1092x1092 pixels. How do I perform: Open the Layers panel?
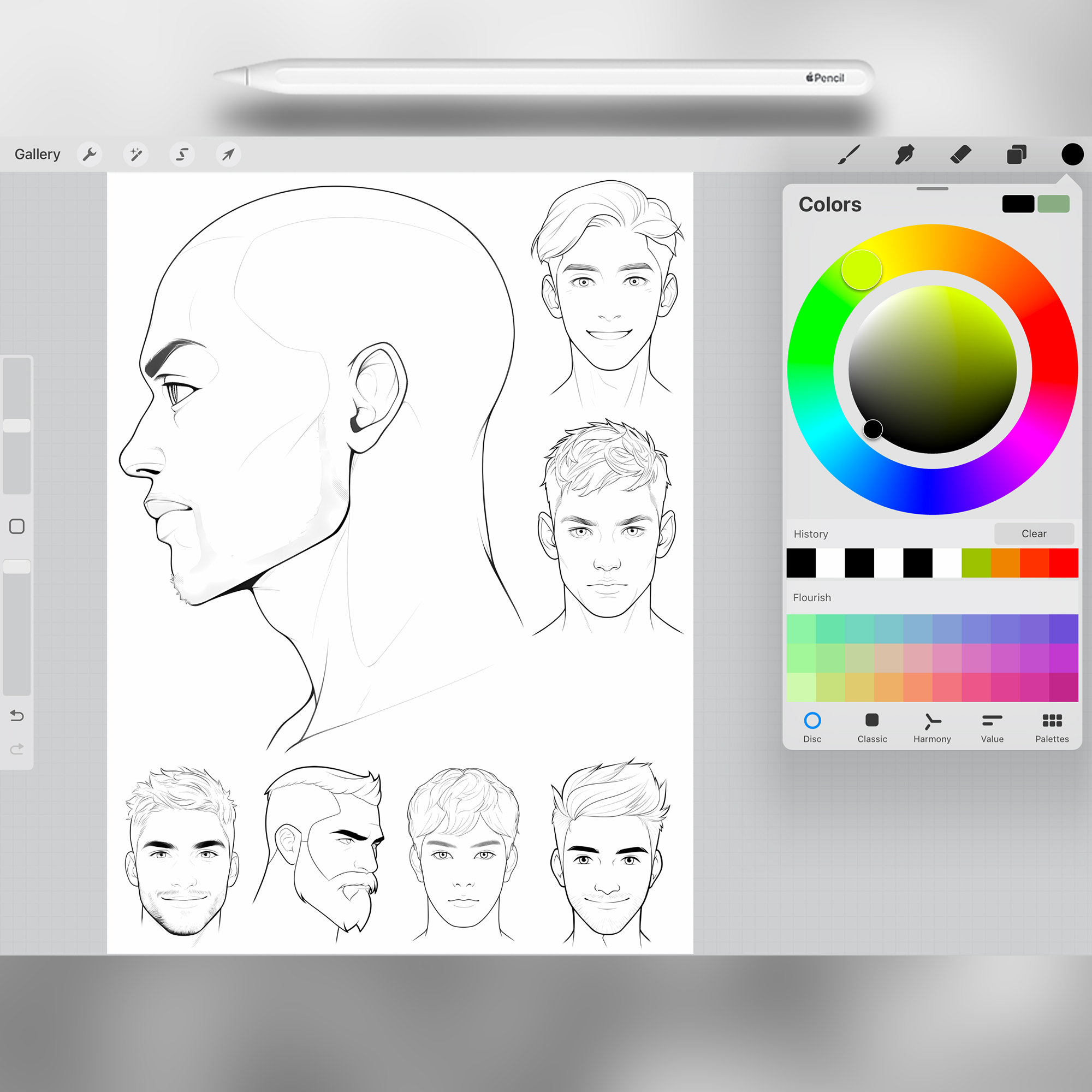click(x=1016, y=155)
